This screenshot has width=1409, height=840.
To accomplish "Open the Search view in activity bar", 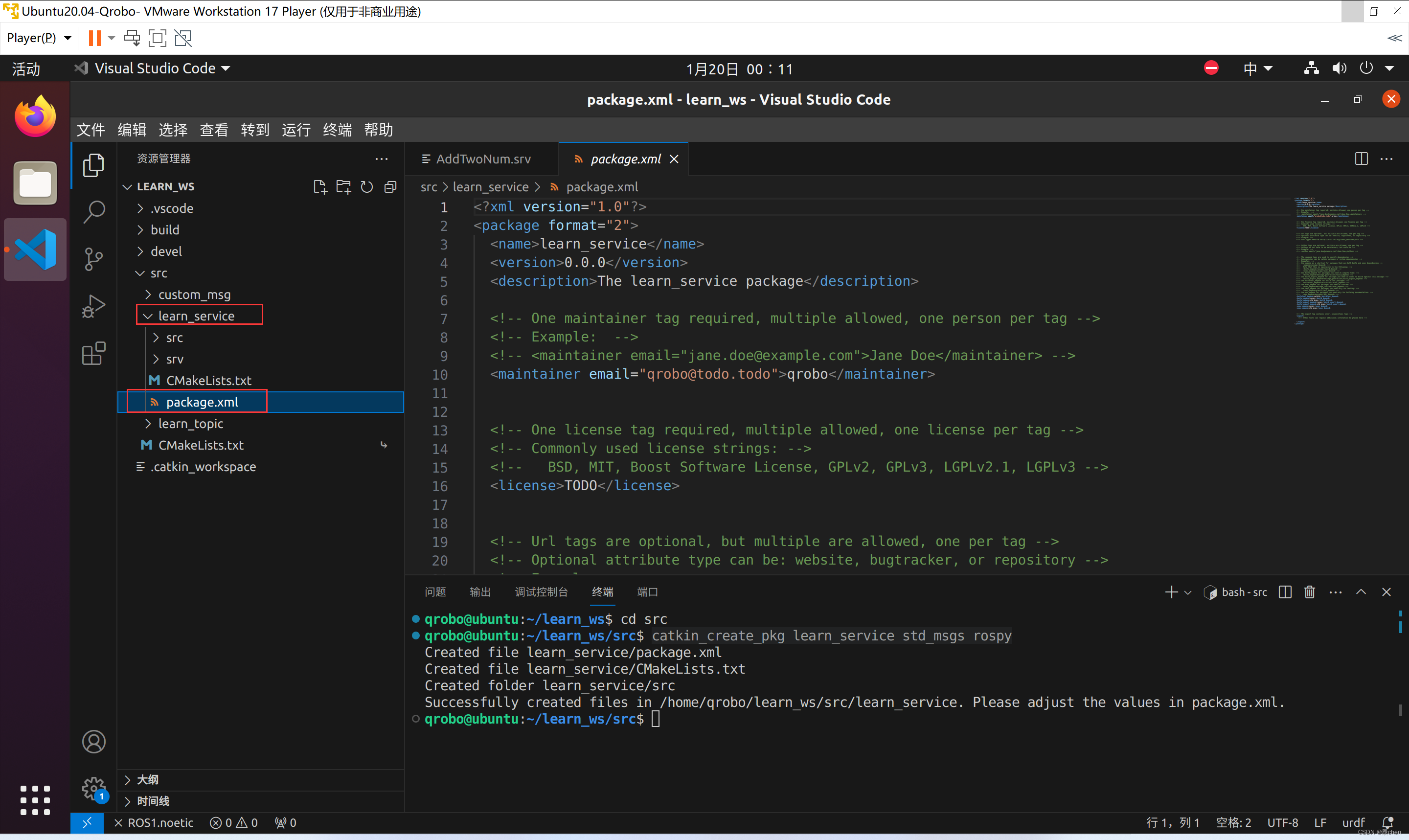I will 93,212.
